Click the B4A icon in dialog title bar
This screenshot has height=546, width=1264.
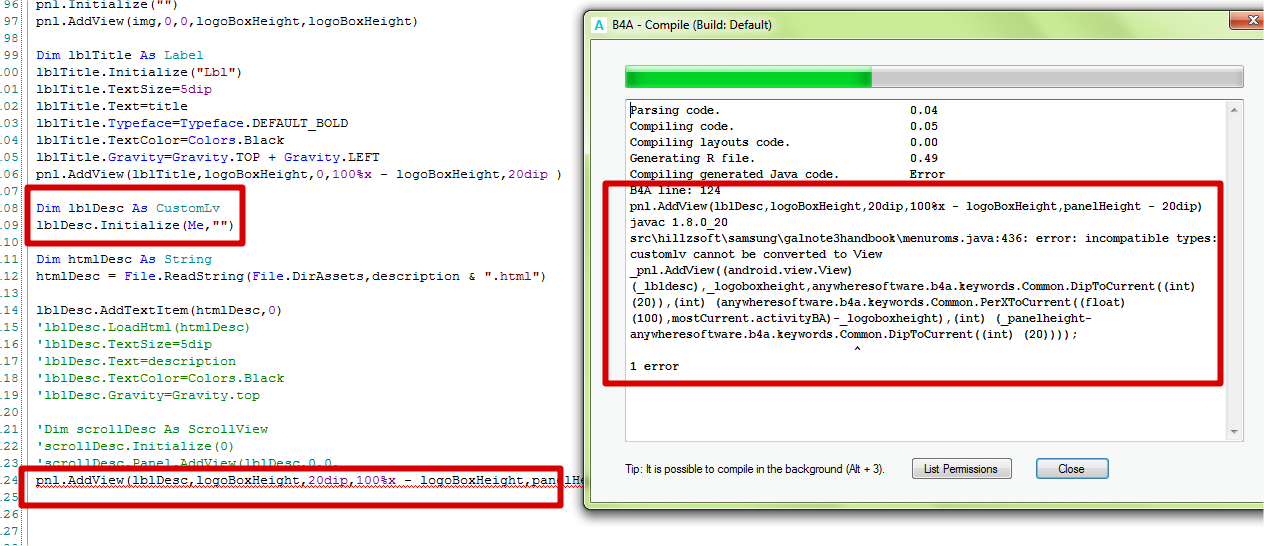coord(599,25)
